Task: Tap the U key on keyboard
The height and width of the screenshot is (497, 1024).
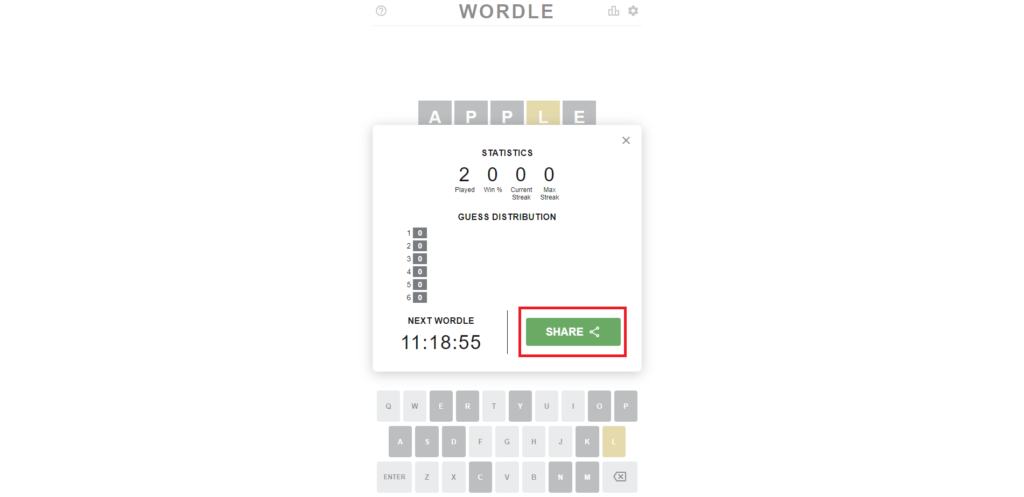Action: point(546,406)
